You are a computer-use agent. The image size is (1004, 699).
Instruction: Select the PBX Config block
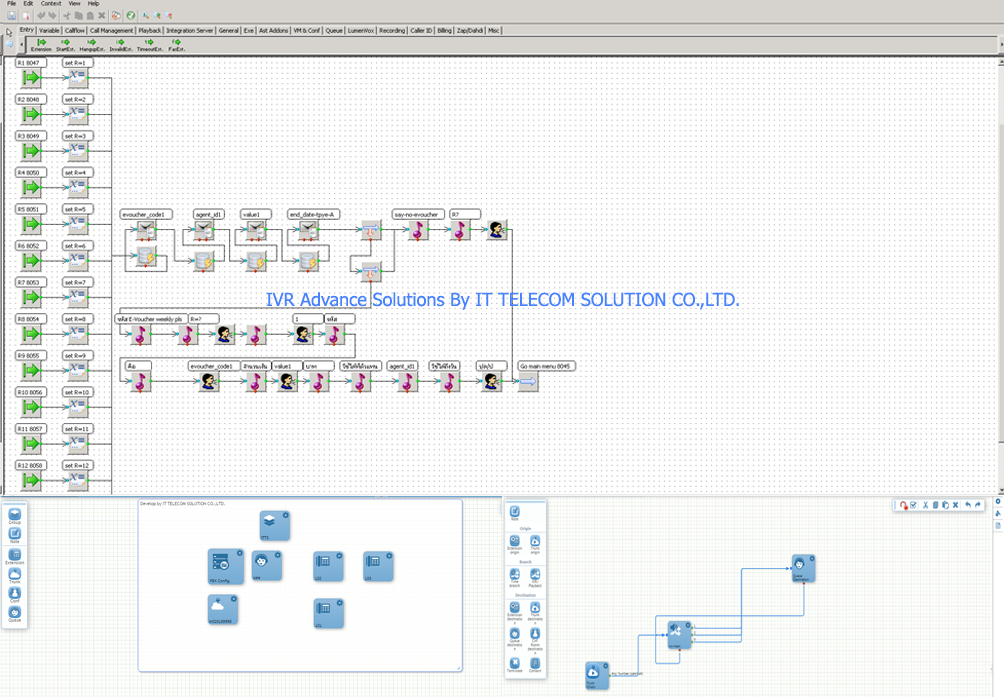pos(225,566)
